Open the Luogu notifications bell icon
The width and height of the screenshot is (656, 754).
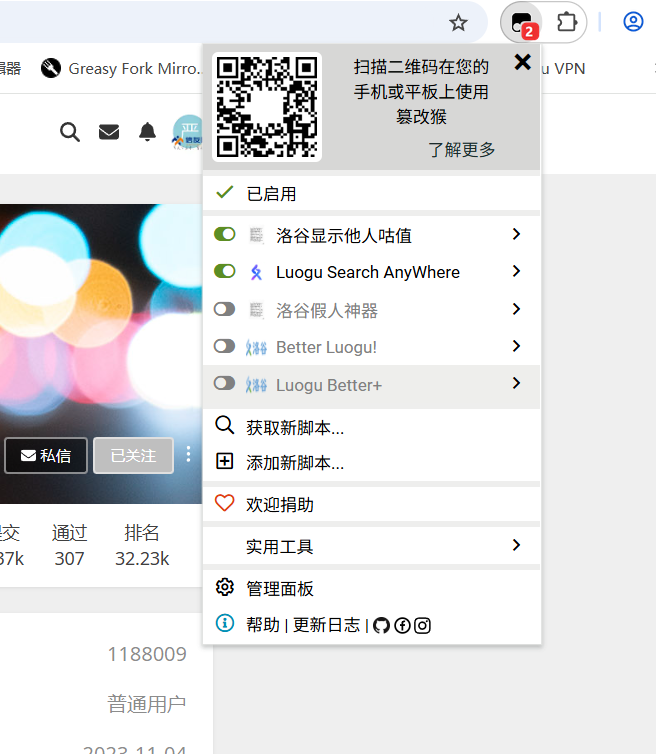147,132
